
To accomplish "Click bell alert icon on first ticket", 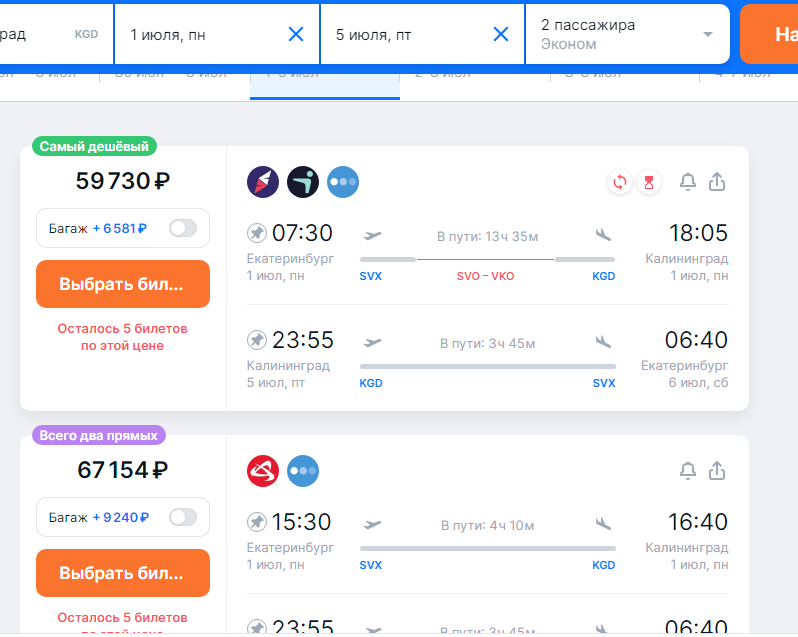I will 688,182.
